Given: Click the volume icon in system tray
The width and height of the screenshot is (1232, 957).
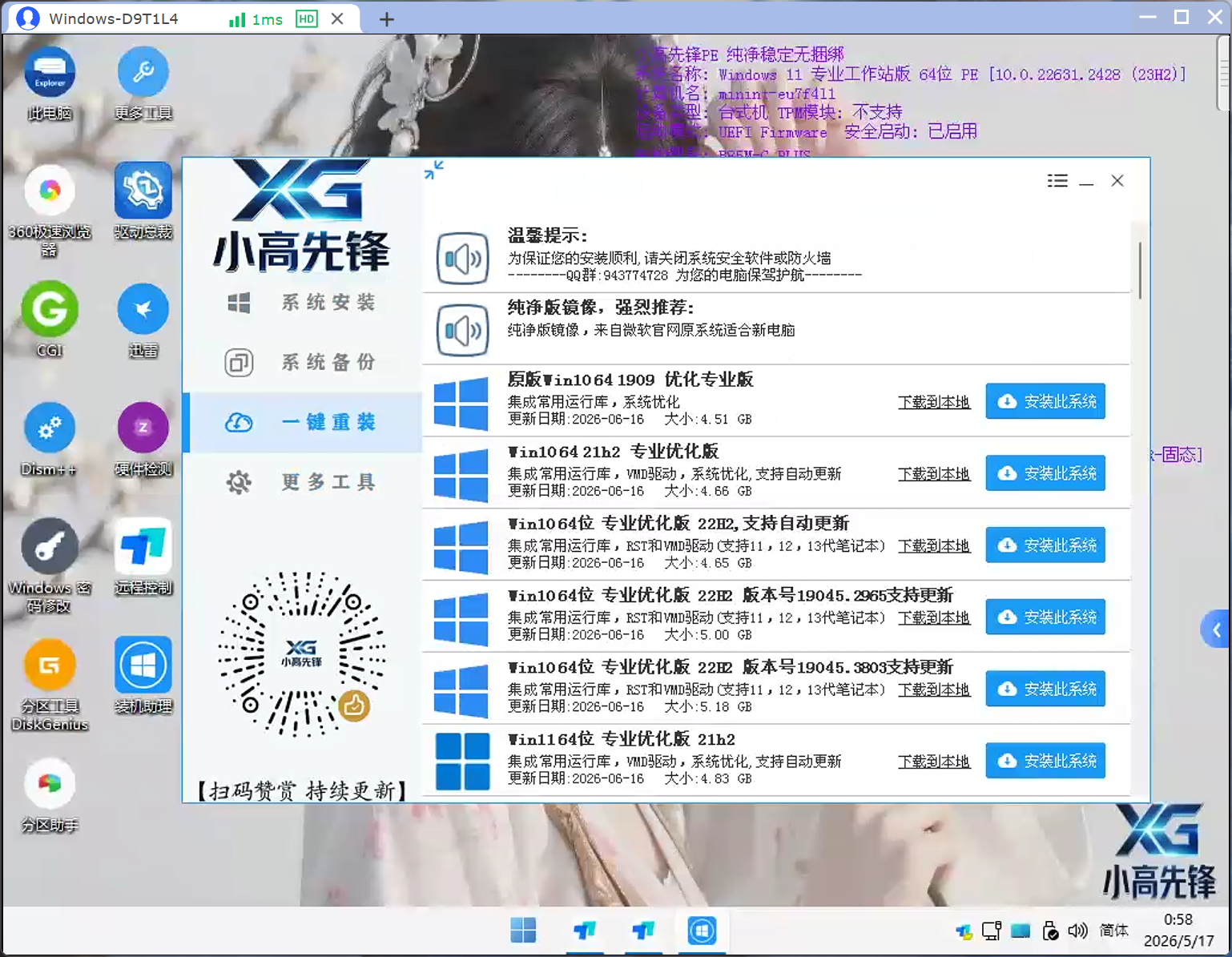Looking at the screenshot, I should [x=1077, y=931].
